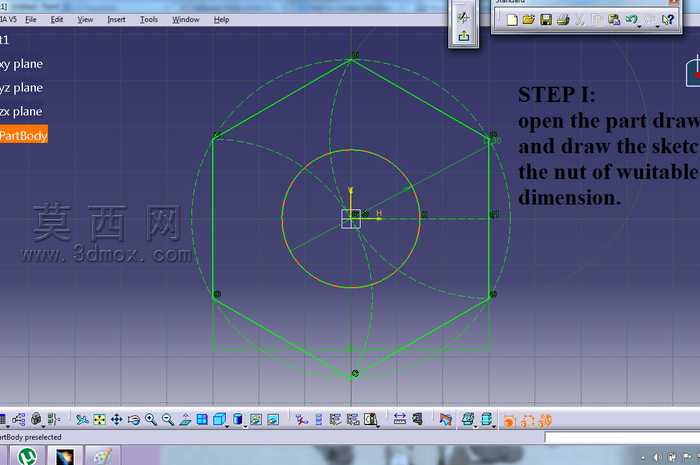Viewport: 700px width, 465px height.
Task: Open uTorrent from the Windows taskbar
Action: [28, 456]
